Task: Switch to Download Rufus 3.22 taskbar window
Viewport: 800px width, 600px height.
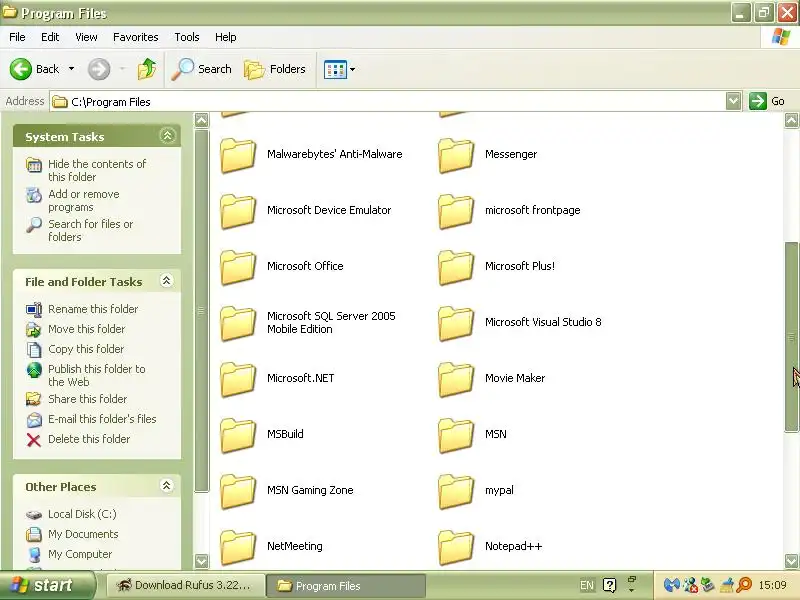Action: pyautogui.click(x=186, y=585)
